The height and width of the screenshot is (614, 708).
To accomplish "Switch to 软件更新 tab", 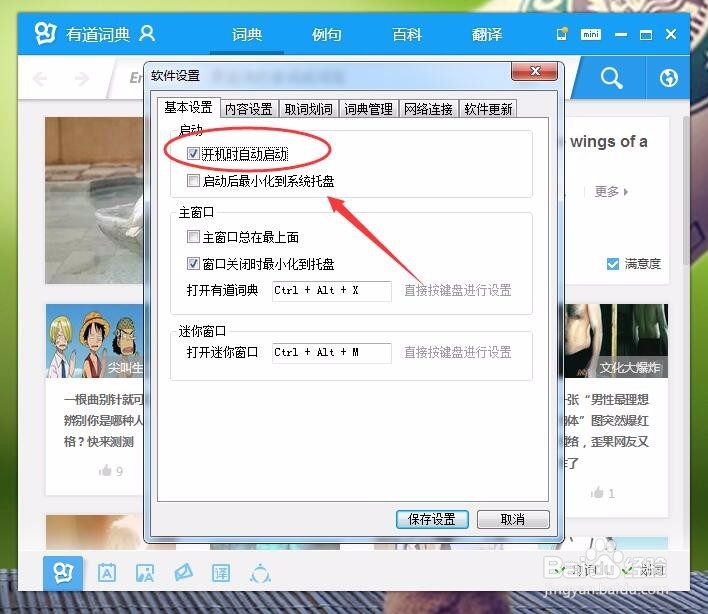I will (x=488, y=109).
